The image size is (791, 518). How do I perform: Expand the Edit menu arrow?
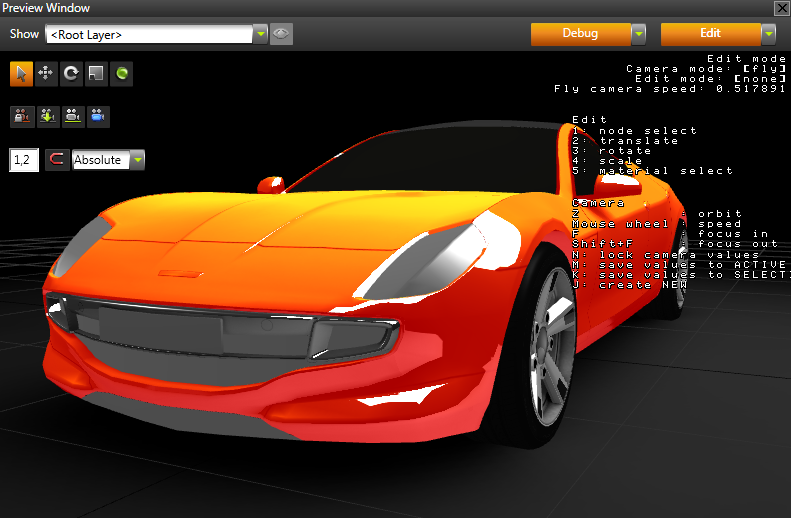[x=768, y=34]
